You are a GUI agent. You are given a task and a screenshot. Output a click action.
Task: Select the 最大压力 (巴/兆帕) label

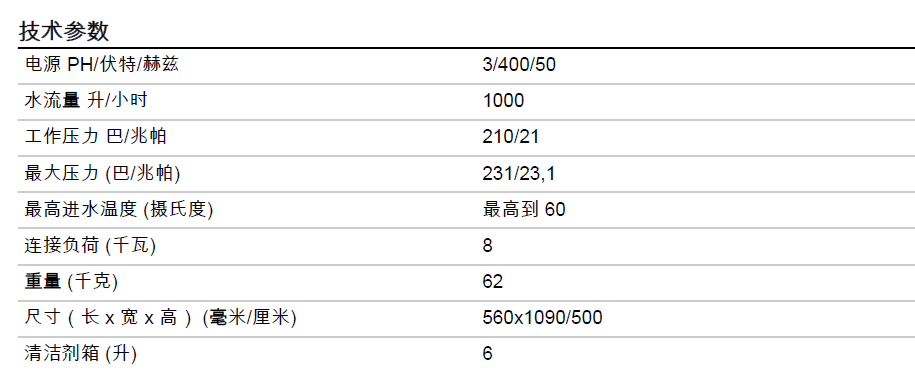102,173
